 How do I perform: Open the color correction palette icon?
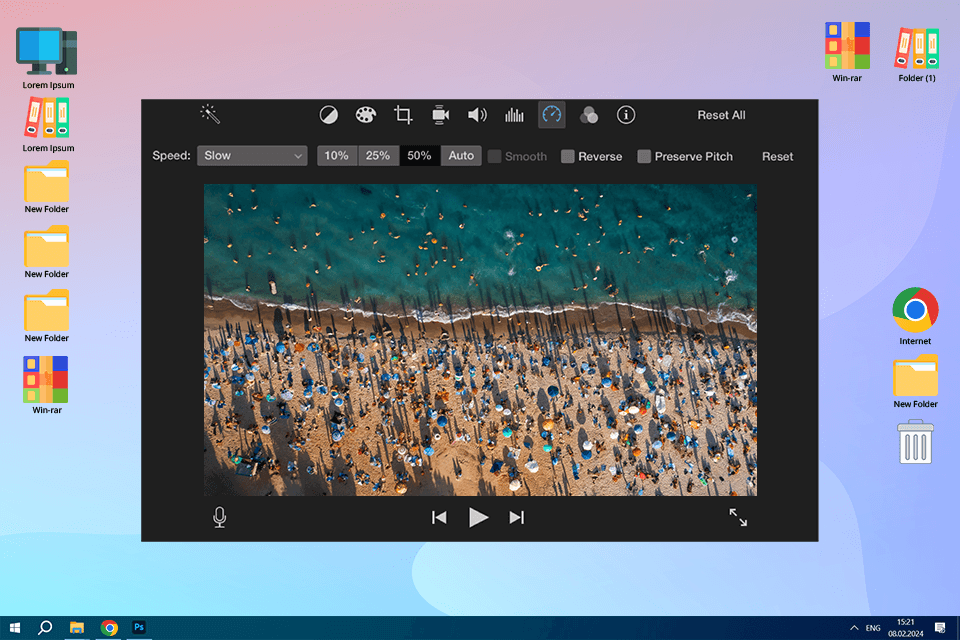[x=366, y=115]
